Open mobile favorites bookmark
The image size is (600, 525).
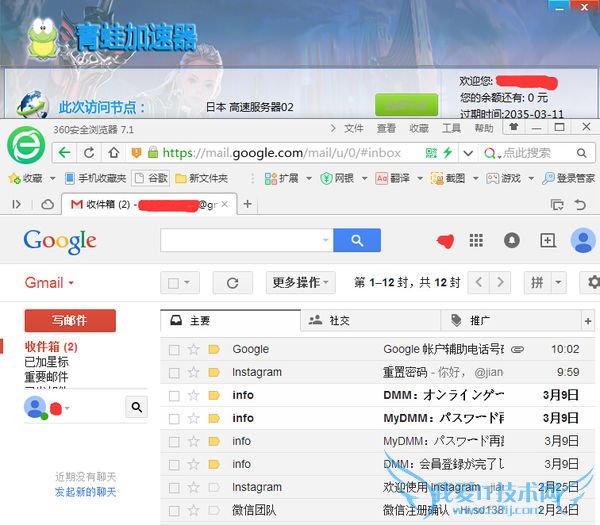tap(96, 178)
